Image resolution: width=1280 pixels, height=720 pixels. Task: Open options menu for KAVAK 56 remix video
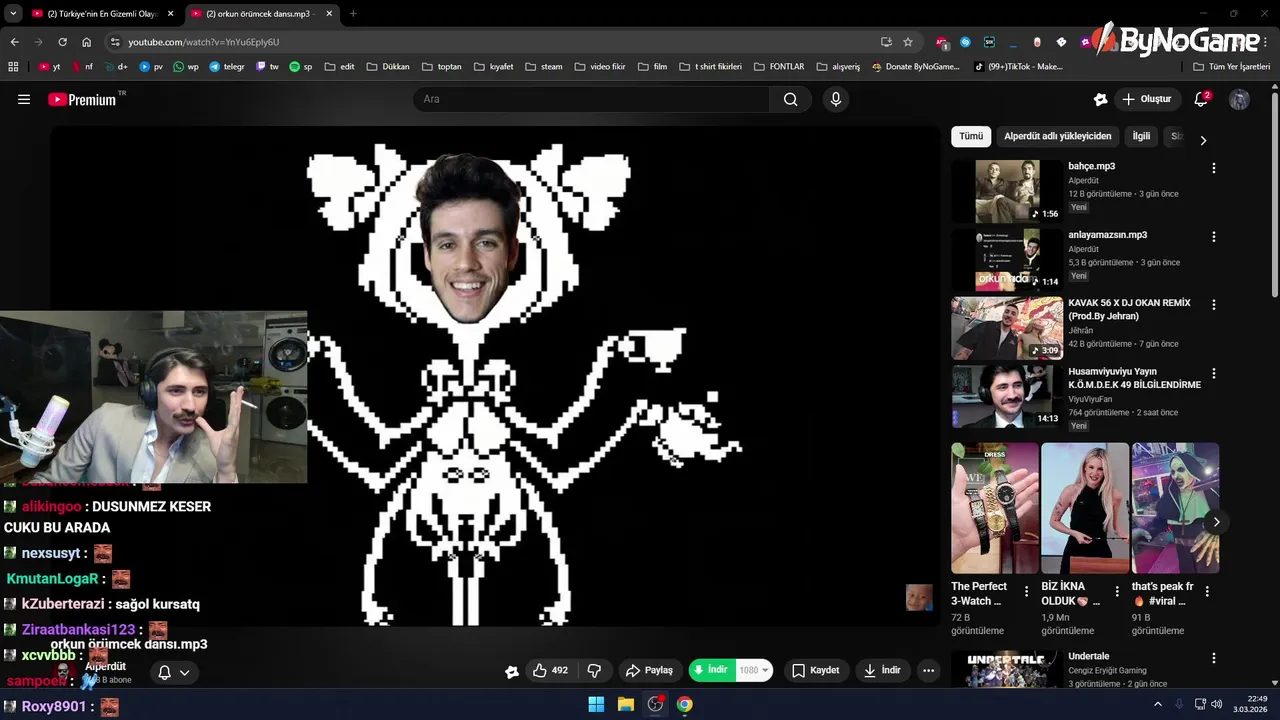click(x=1213, y=305)
